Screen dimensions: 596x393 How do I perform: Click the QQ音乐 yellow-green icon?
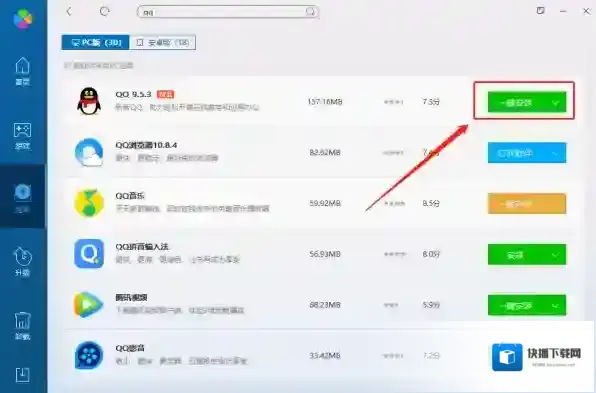89,203
